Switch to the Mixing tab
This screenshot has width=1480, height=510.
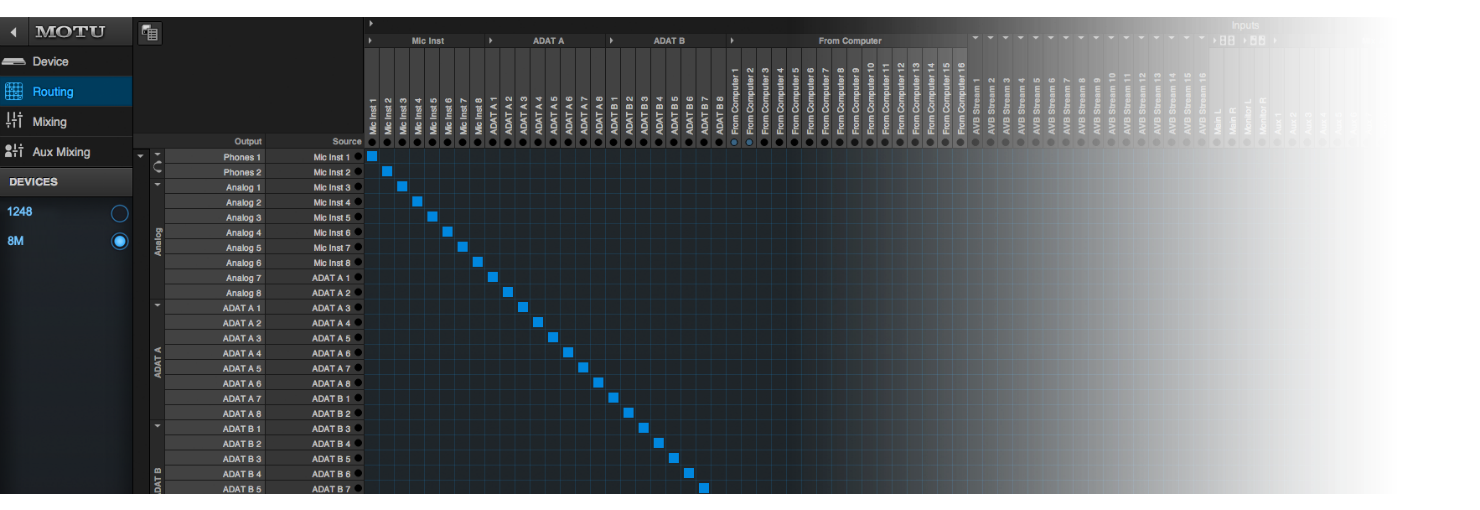pyautogui.click(x=49, y=122)
